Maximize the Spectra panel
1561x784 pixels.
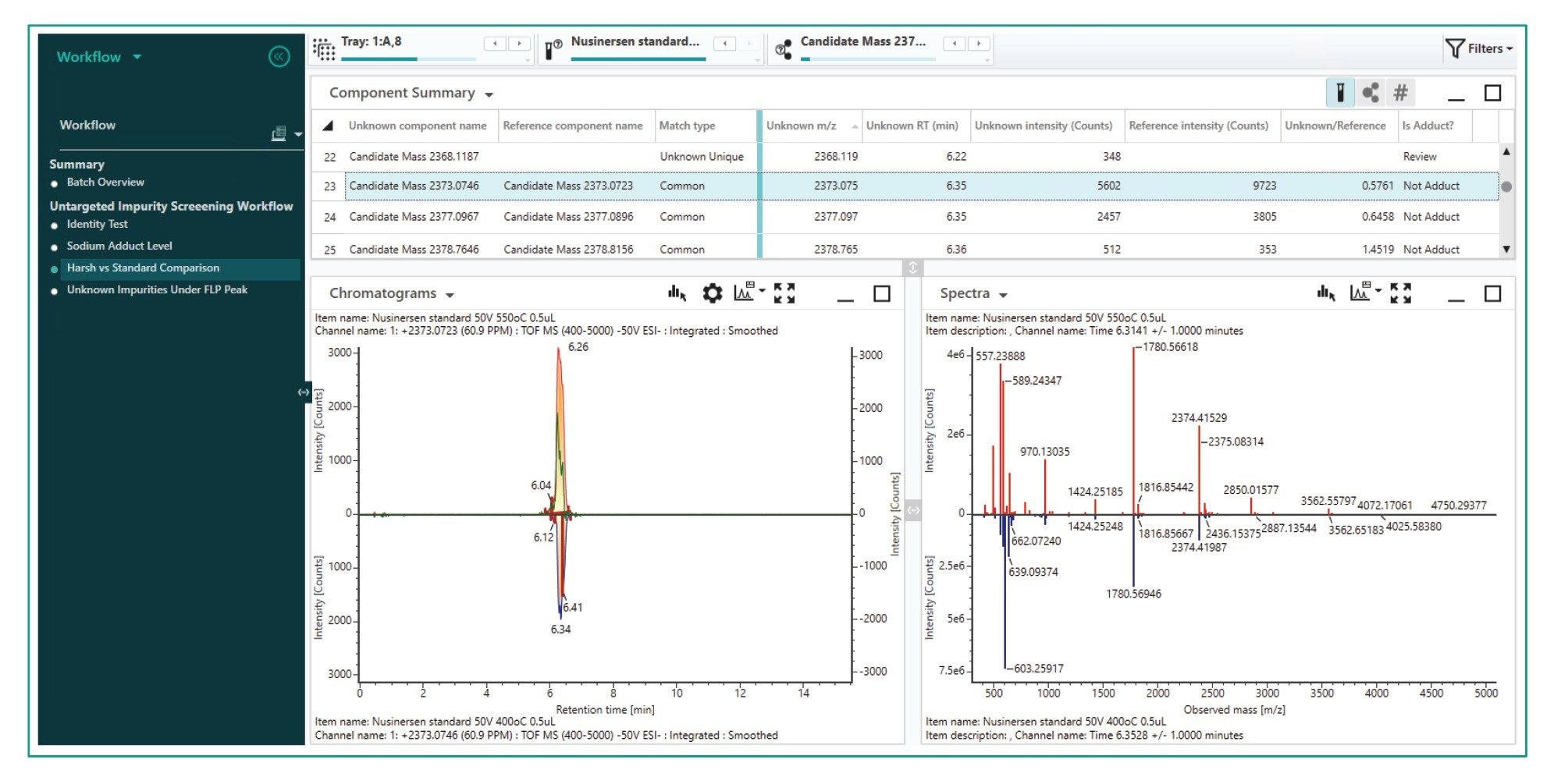click(x=1492, y=293)
